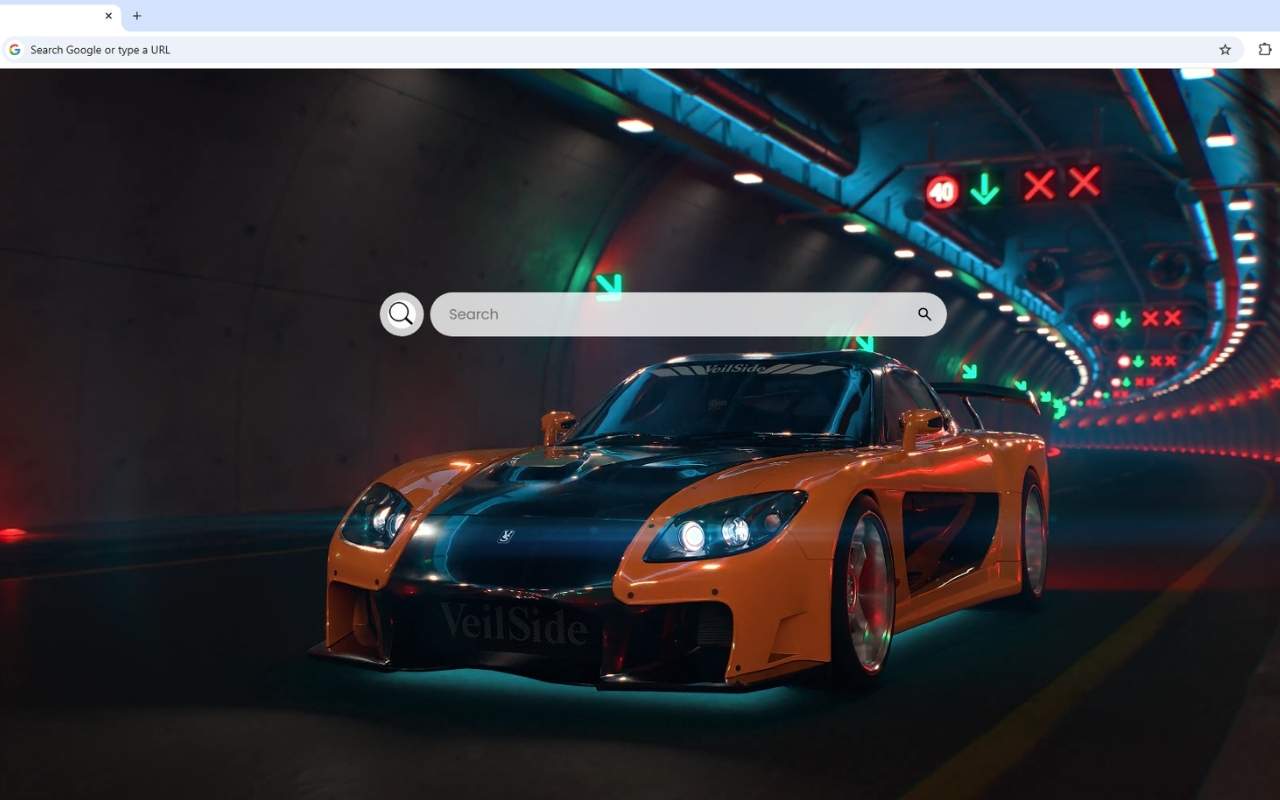
Task: Open a new tab with the plus button
Action: (x=137, y=16)
